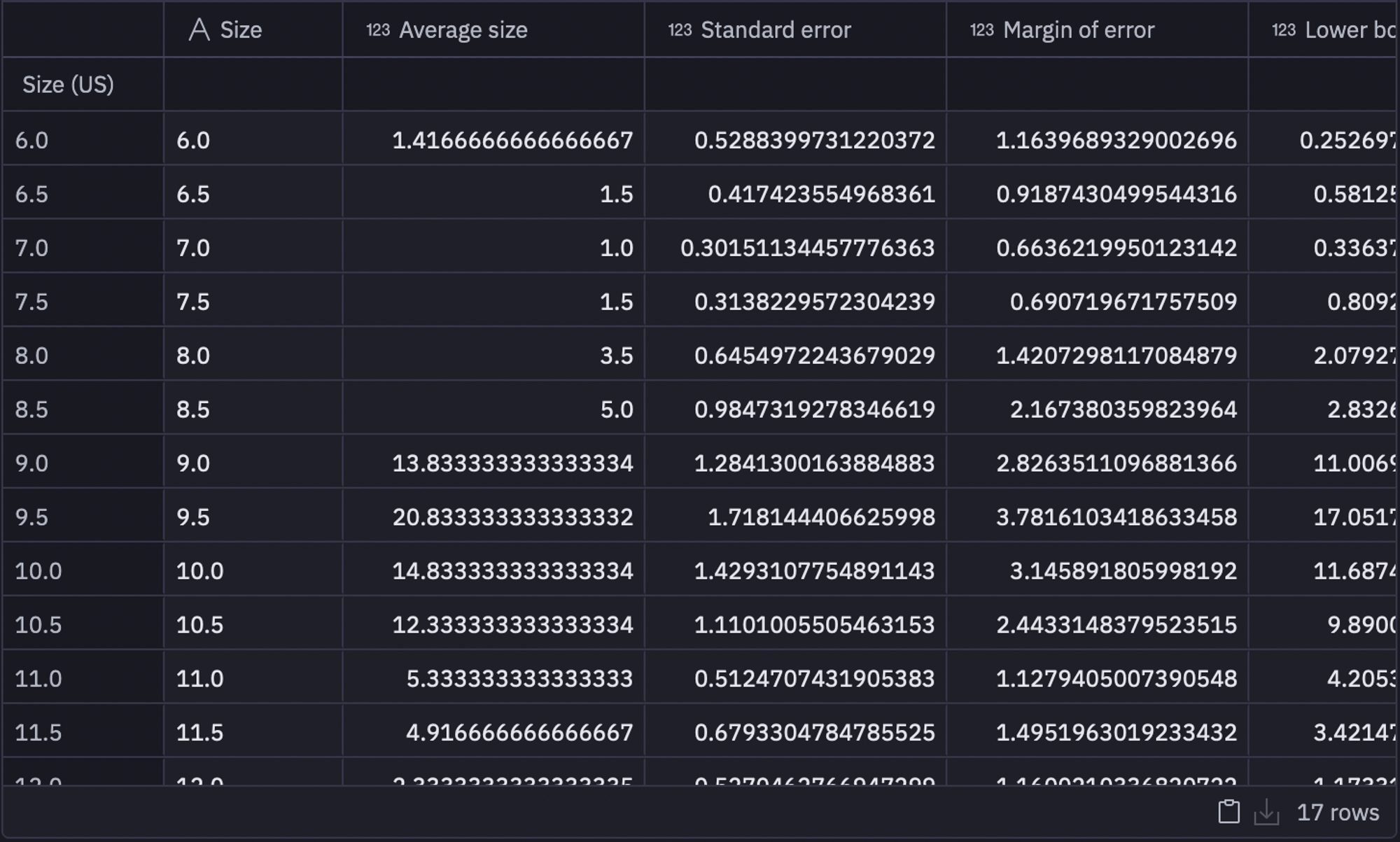Viewport: 1400px width, 842px height.
Task: Click the Size (US) index label
Action: [x=68, y=85]
